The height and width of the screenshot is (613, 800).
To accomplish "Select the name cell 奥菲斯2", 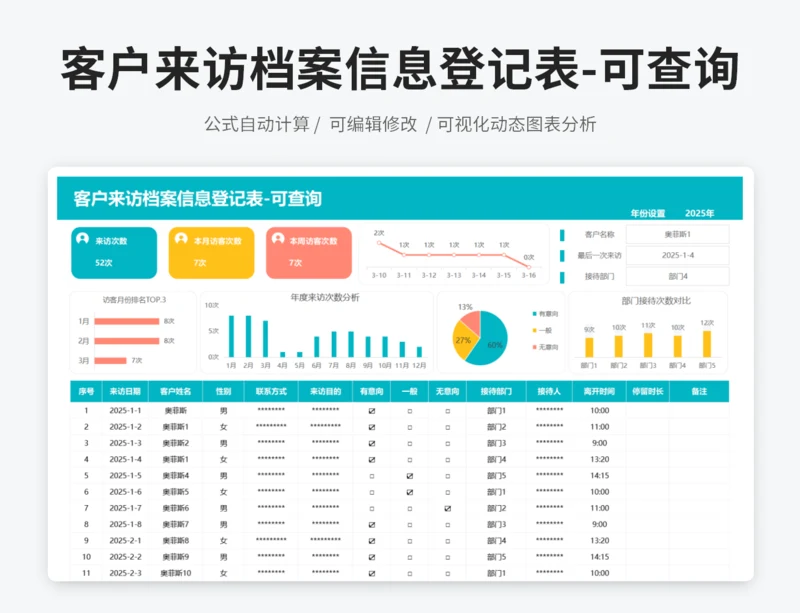I will tap(176, 443).
